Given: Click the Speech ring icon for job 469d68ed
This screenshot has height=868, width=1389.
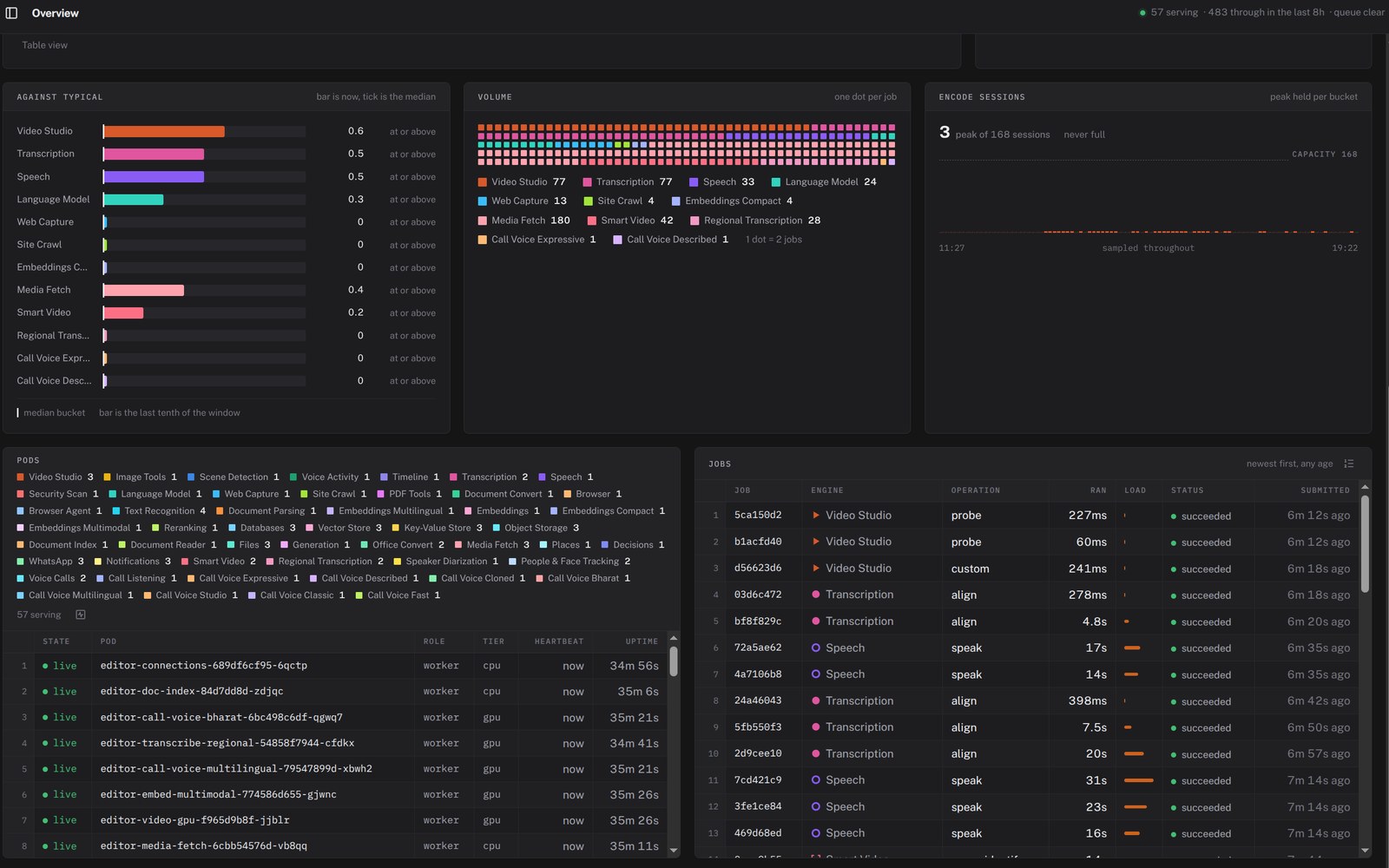Looking at the screenshot, I should click(x=816, y=833).
